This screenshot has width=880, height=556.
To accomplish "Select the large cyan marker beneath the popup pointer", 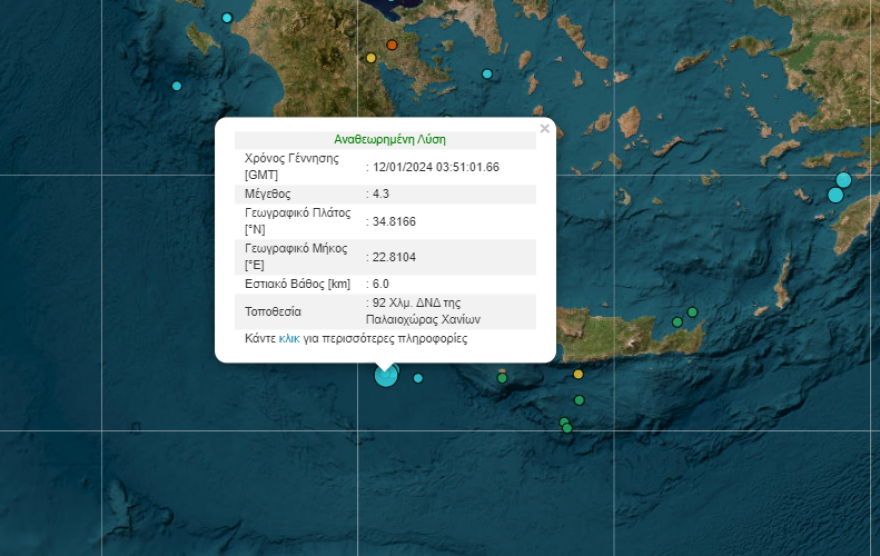I will click(x=386, y=376).
